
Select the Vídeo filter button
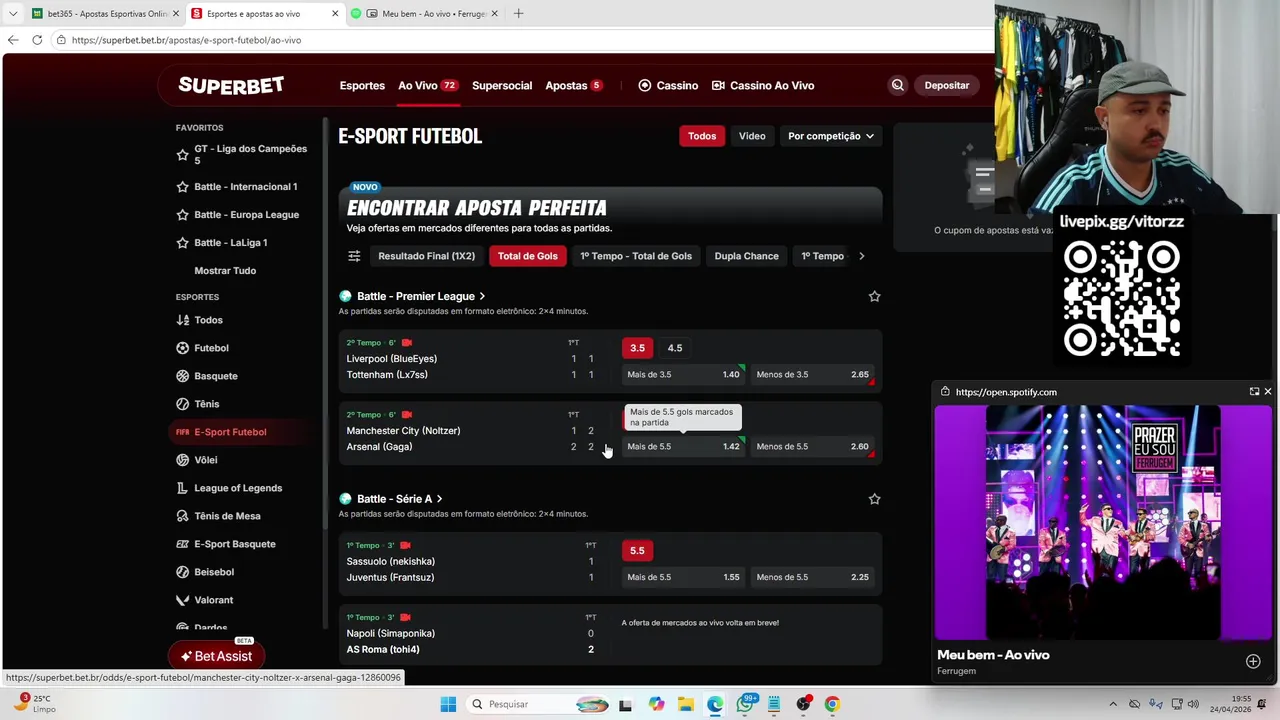coord(752,136)
